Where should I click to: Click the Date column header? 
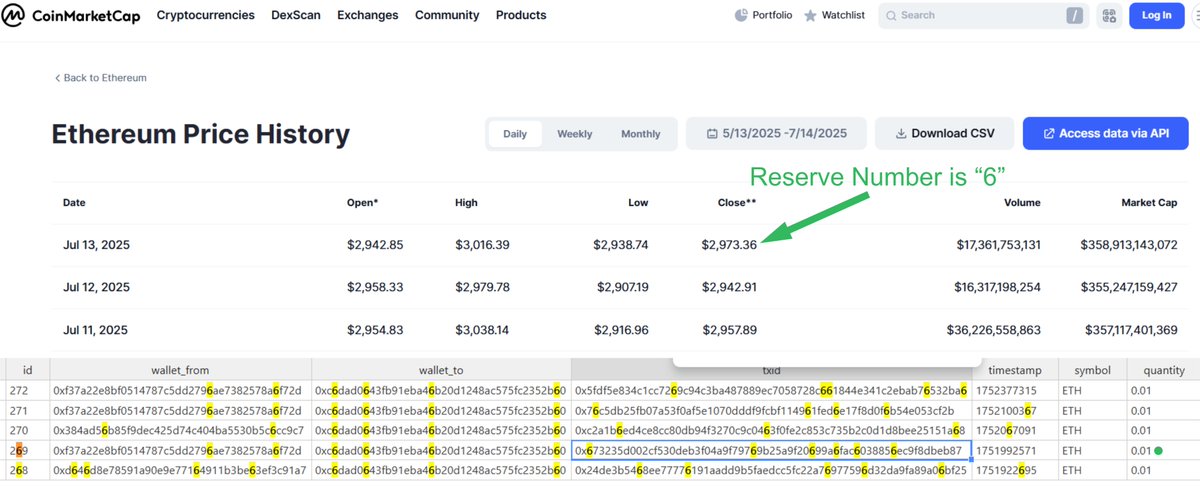tap(74, 202)
